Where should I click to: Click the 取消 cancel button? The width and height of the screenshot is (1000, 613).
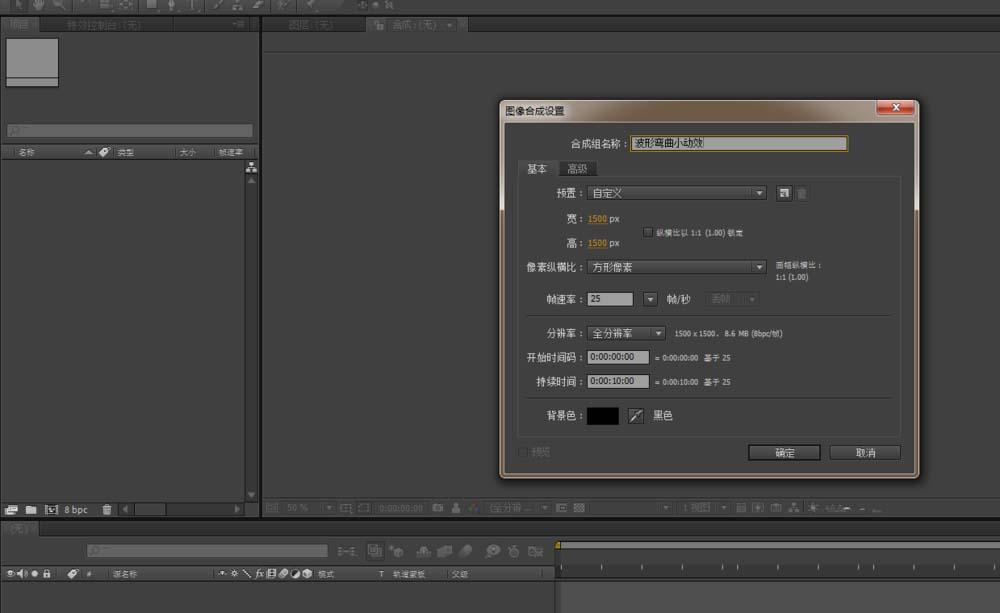865,453
